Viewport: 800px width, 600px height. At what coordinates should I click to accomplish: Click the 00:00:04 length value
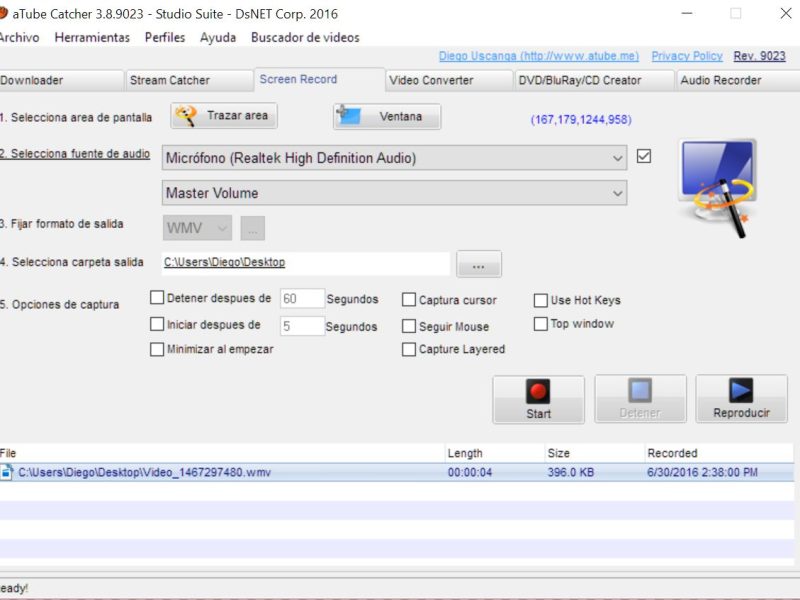coord(470,472)
